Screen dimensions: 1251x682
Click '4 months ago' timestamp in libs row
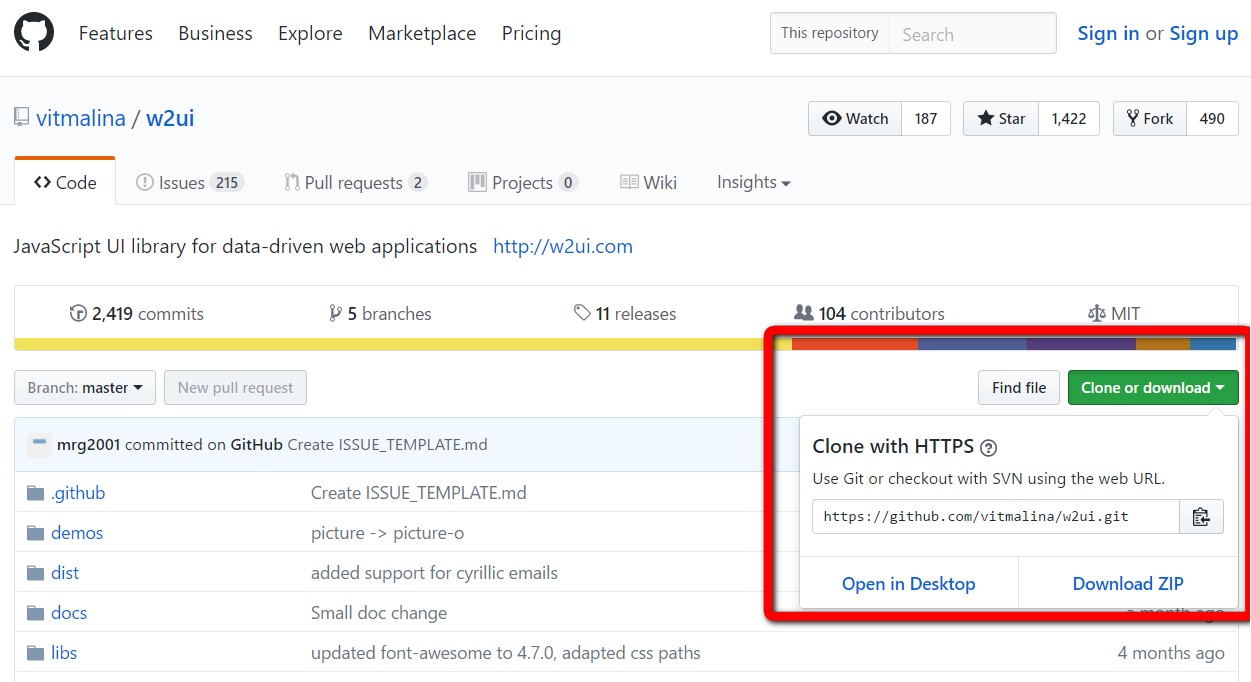pyautogui.click(x=1171, y=653)
